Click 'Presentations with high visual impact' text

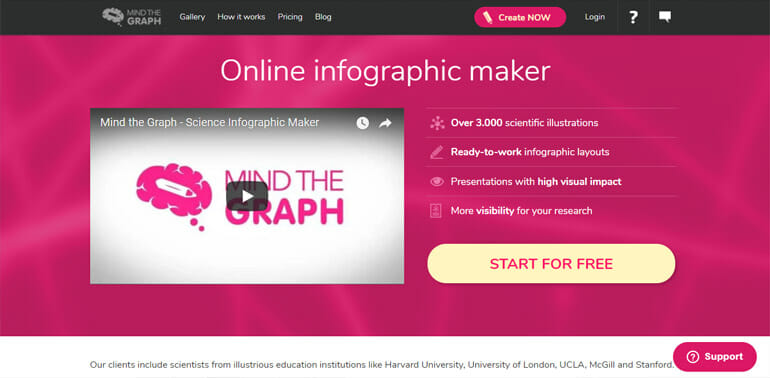[x=536, y=182]
